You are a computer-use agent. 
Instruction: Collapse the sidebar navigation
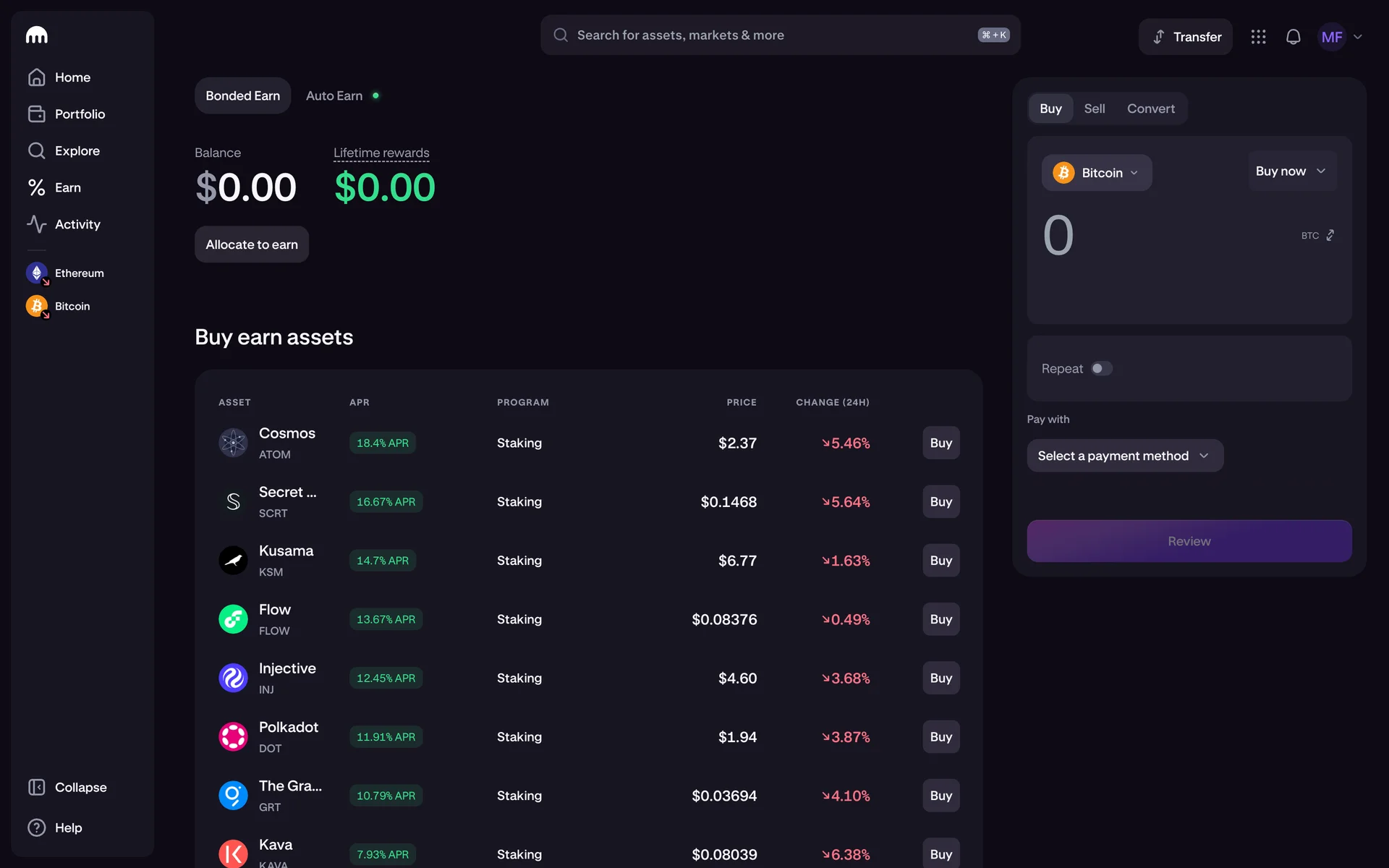pos(67,787)
